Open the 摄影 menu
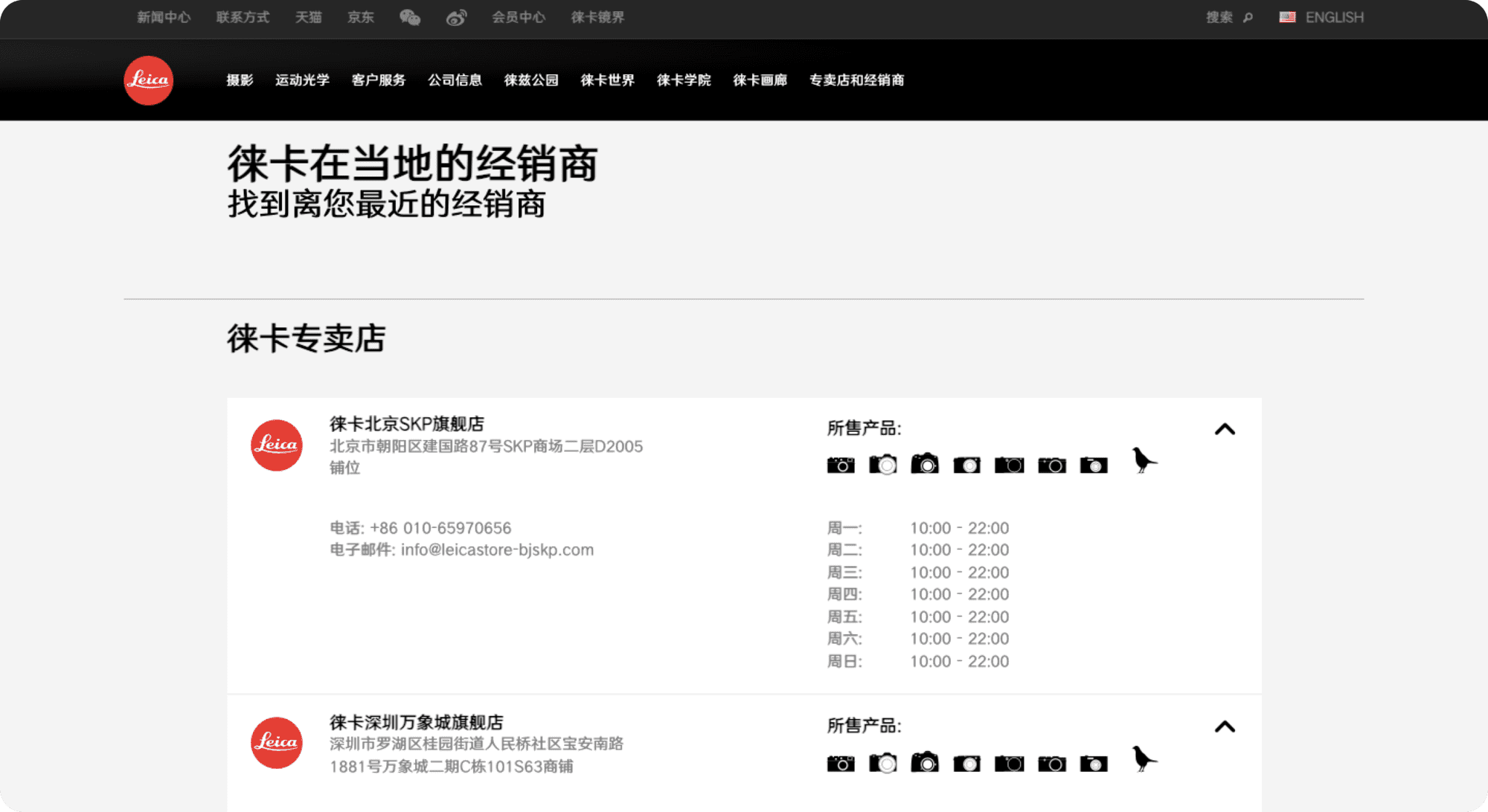1488x812 pixels. tap(240, 80)
